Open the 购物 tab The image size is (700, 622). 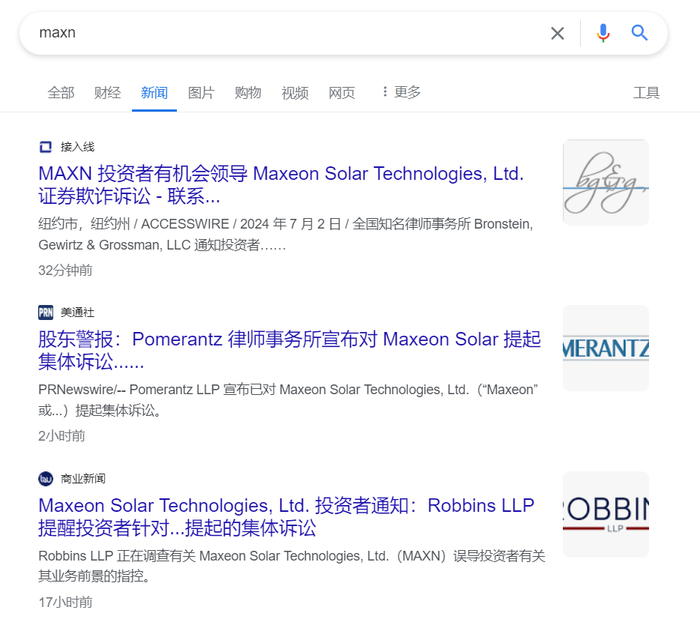pos(248,93)
